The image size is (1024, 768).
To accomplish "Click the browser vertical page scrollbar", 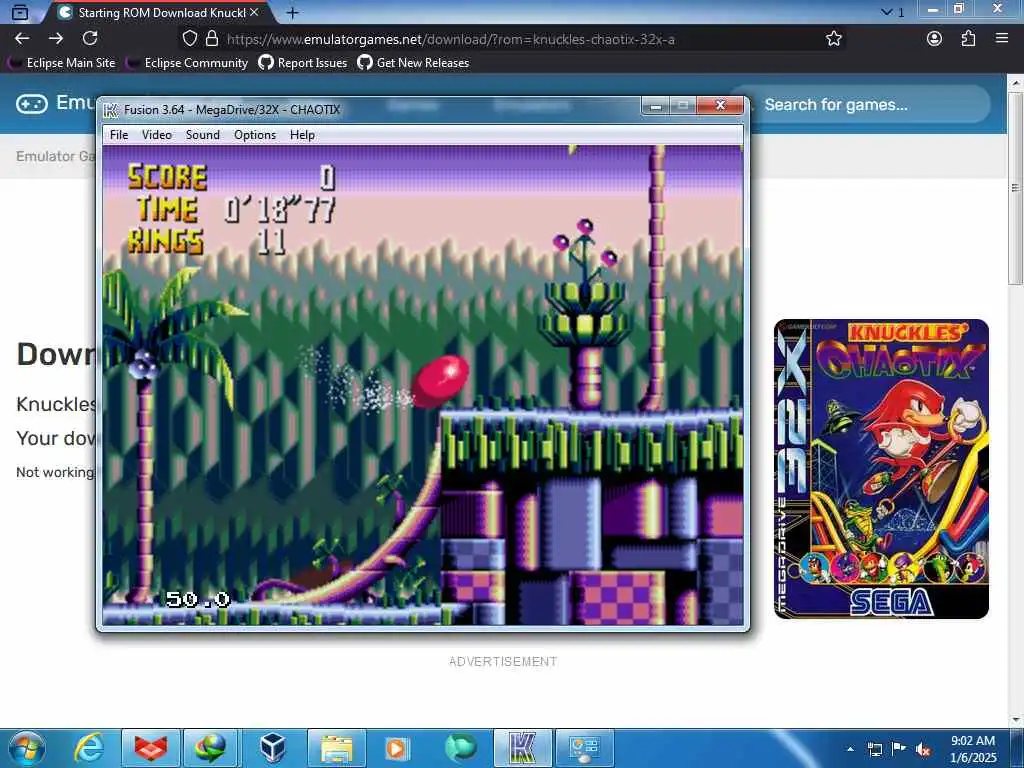I will pyautogui.click(x=1016, y=189).
